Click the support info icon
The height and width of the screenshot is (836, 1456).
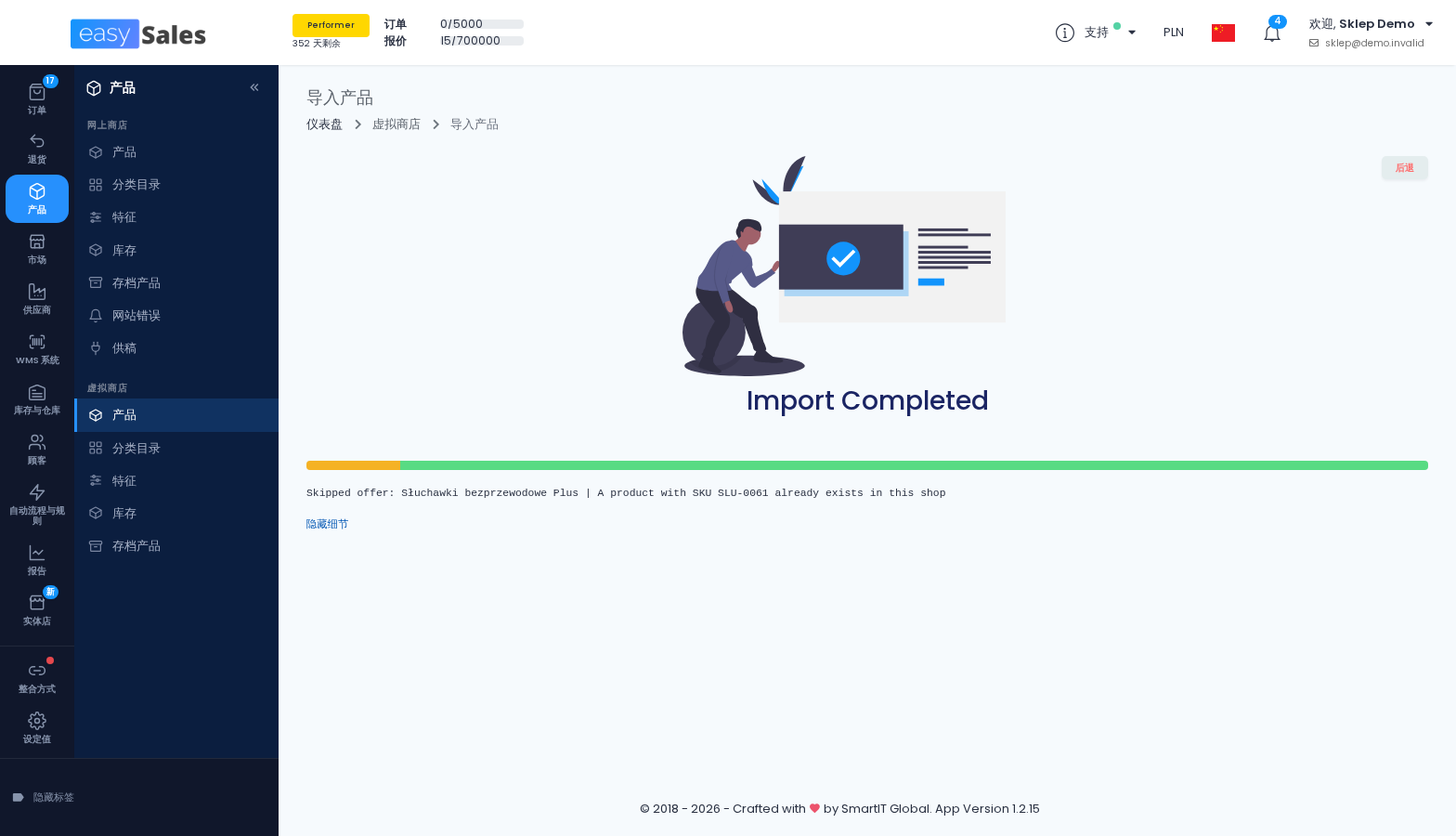pyautogui.click(x=1065, y=33)
